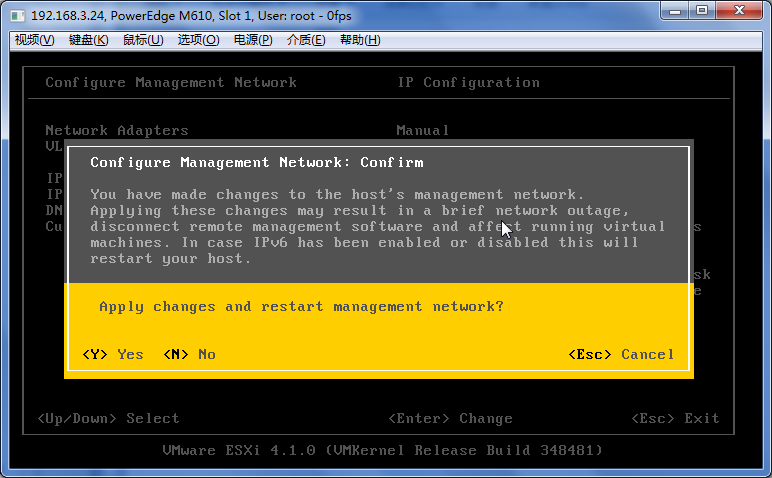Click the <Esc> Exit hint at bottom

point(676,418)
